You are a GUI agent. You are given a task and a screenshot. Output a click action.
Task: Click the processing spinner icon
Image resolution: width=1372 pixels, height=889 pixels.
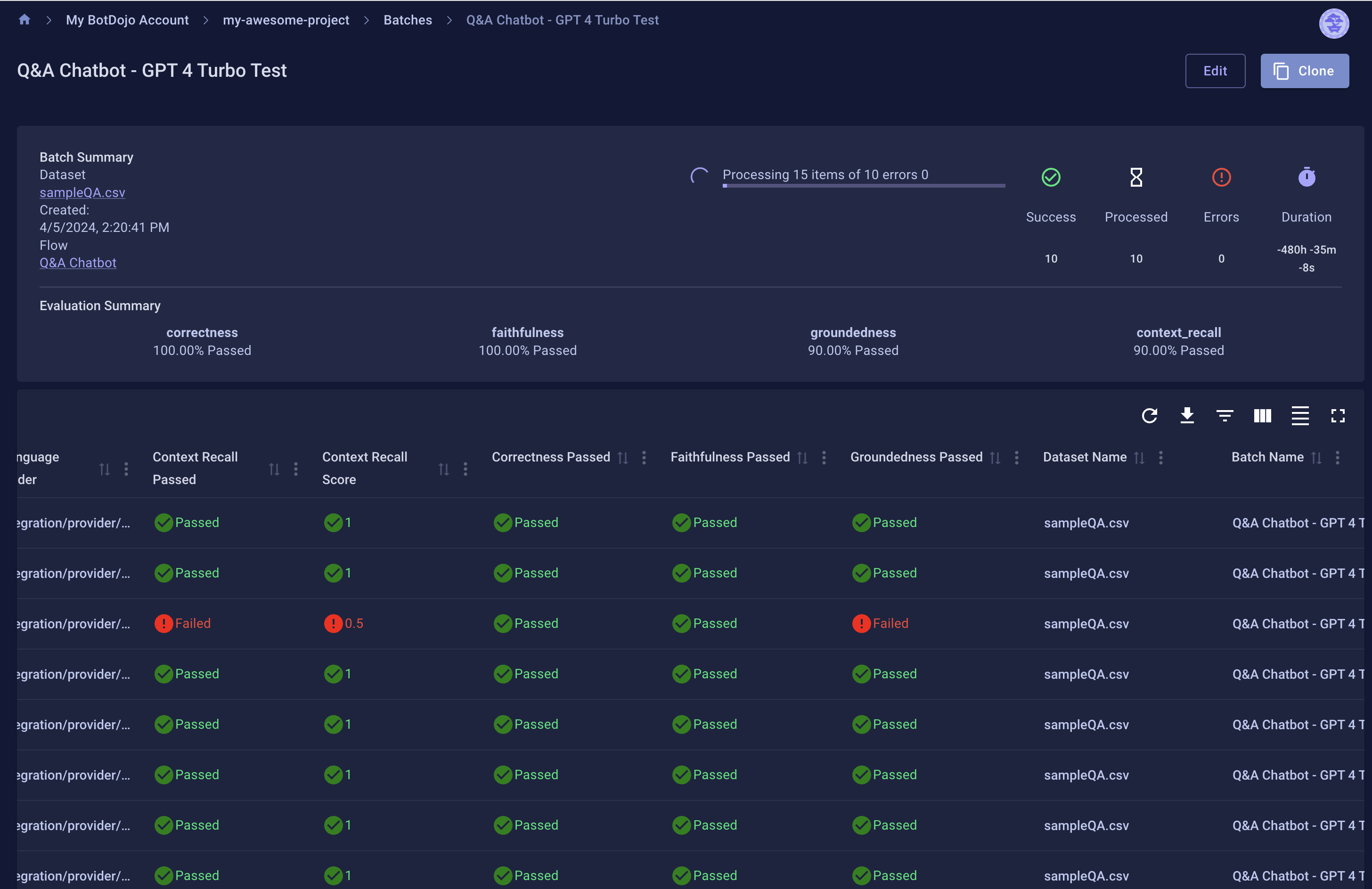coord(699,176)
